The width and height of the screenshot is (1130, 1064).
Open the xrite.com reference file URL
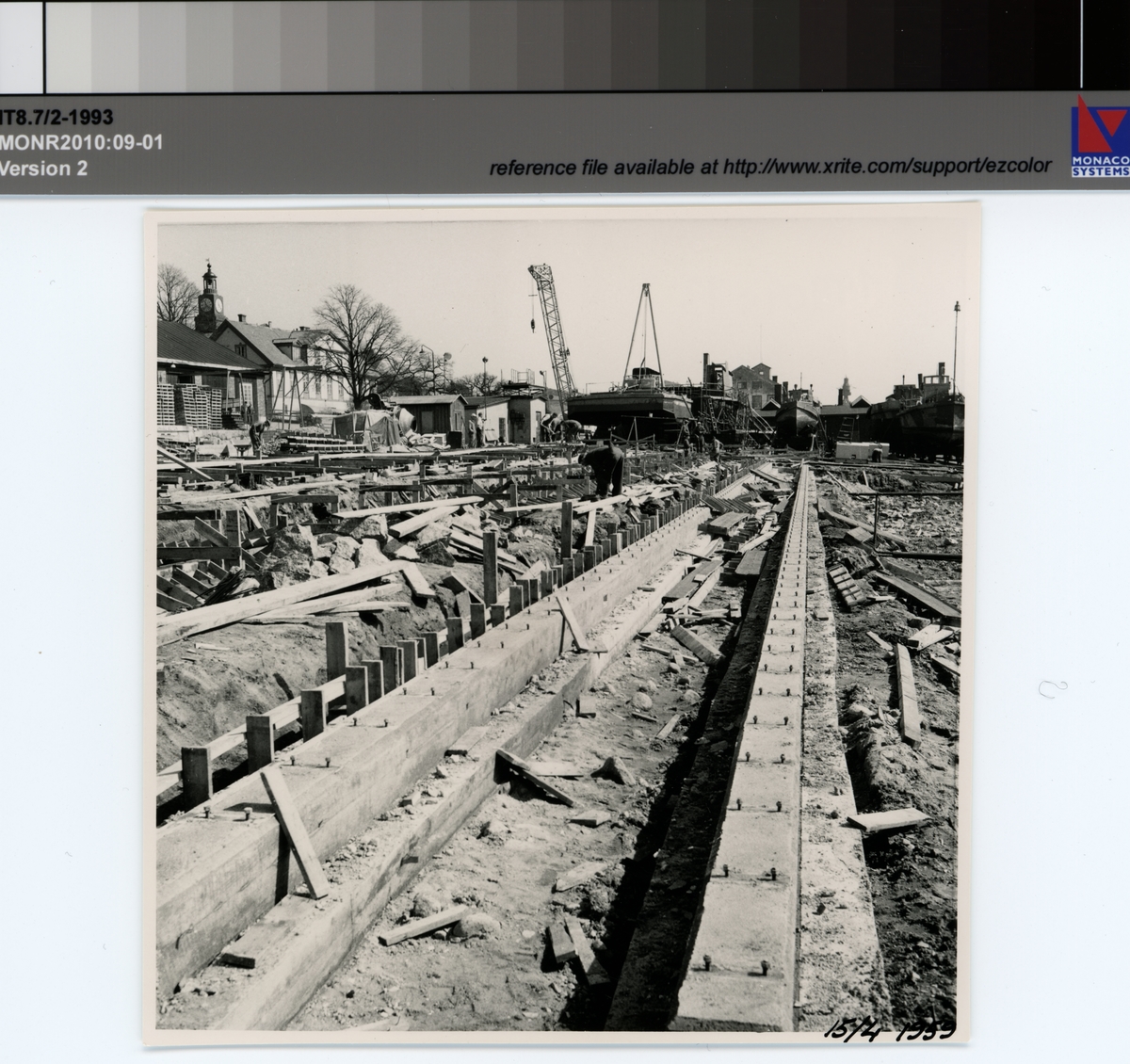point(769,167)
